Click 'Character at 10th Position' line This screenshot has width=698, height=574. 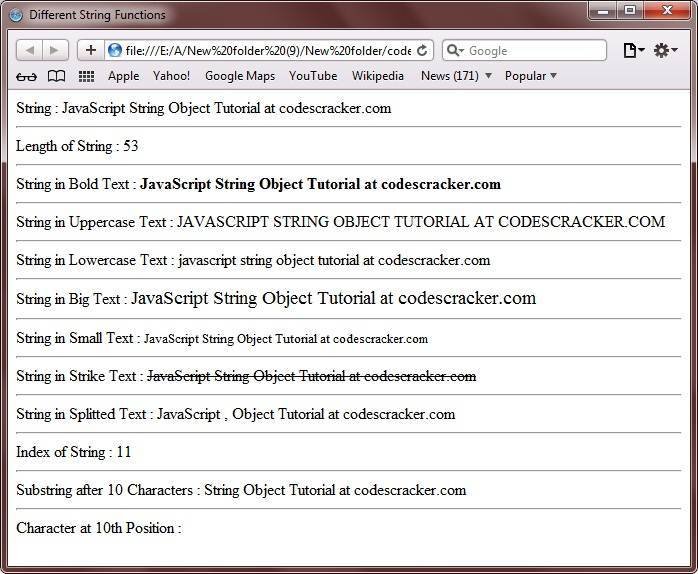99,528
